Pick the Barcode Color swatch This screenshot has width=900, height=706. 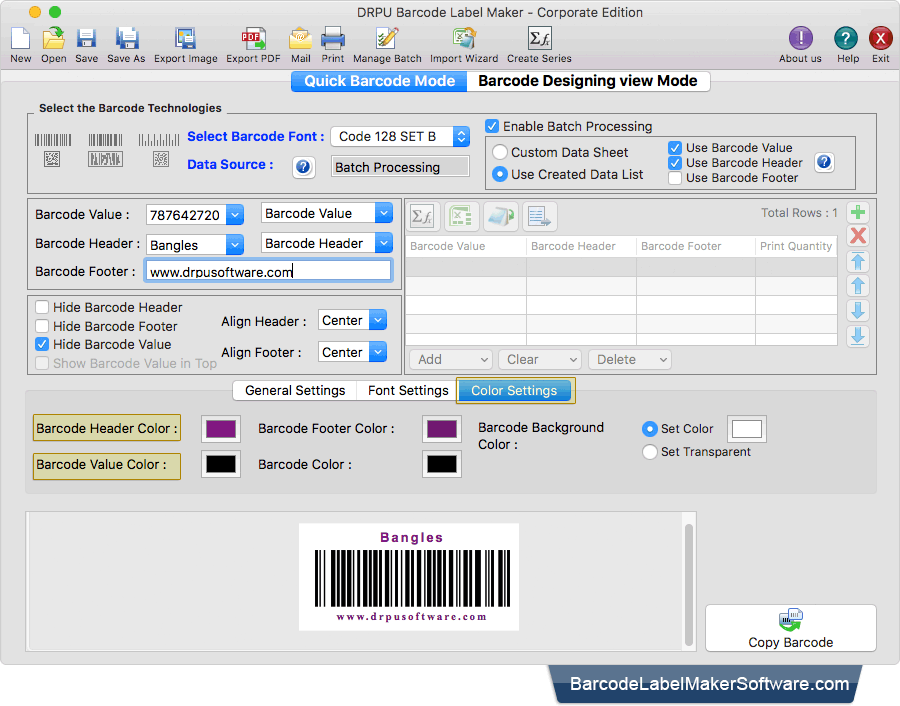(442, 464)
